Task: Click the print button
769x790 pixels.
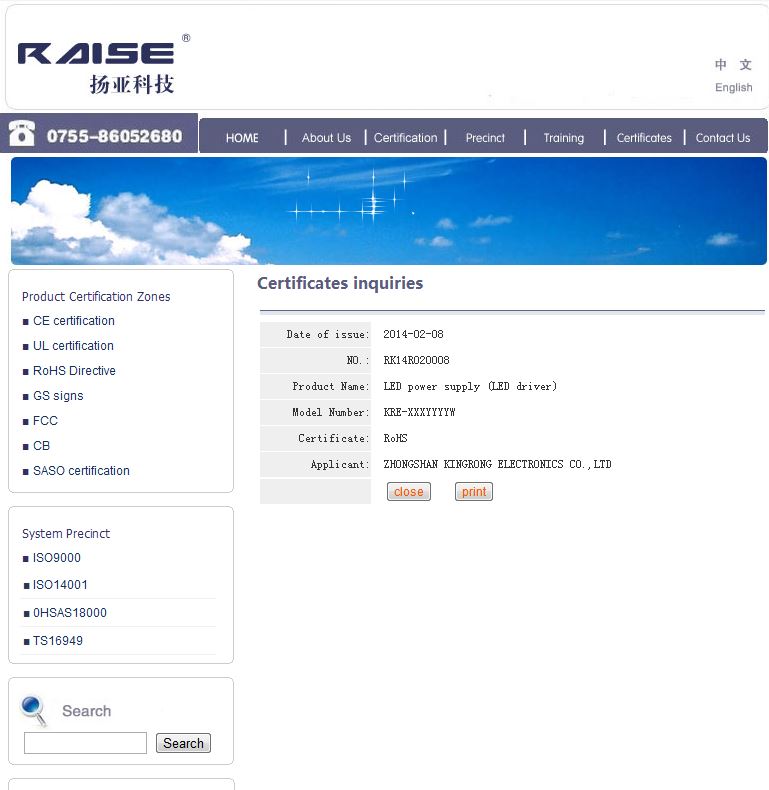Action: [474, 491]
